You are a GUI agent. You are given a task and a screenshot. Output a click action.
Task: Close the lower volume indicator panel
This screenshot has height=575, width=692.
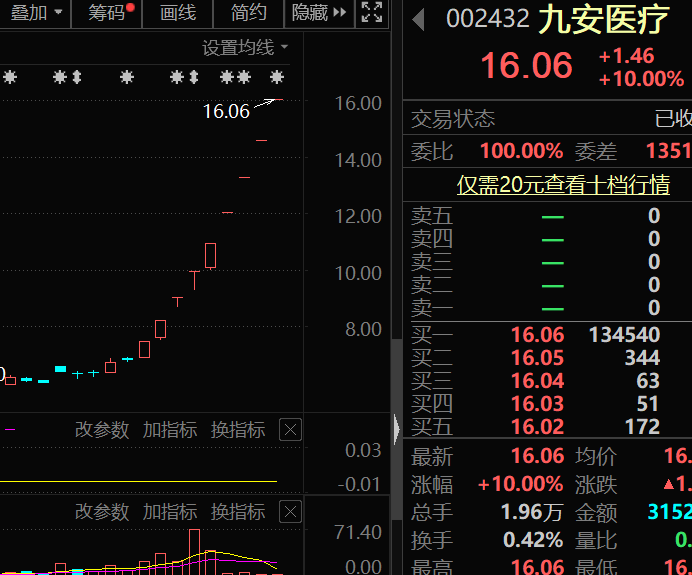[290, 512]
